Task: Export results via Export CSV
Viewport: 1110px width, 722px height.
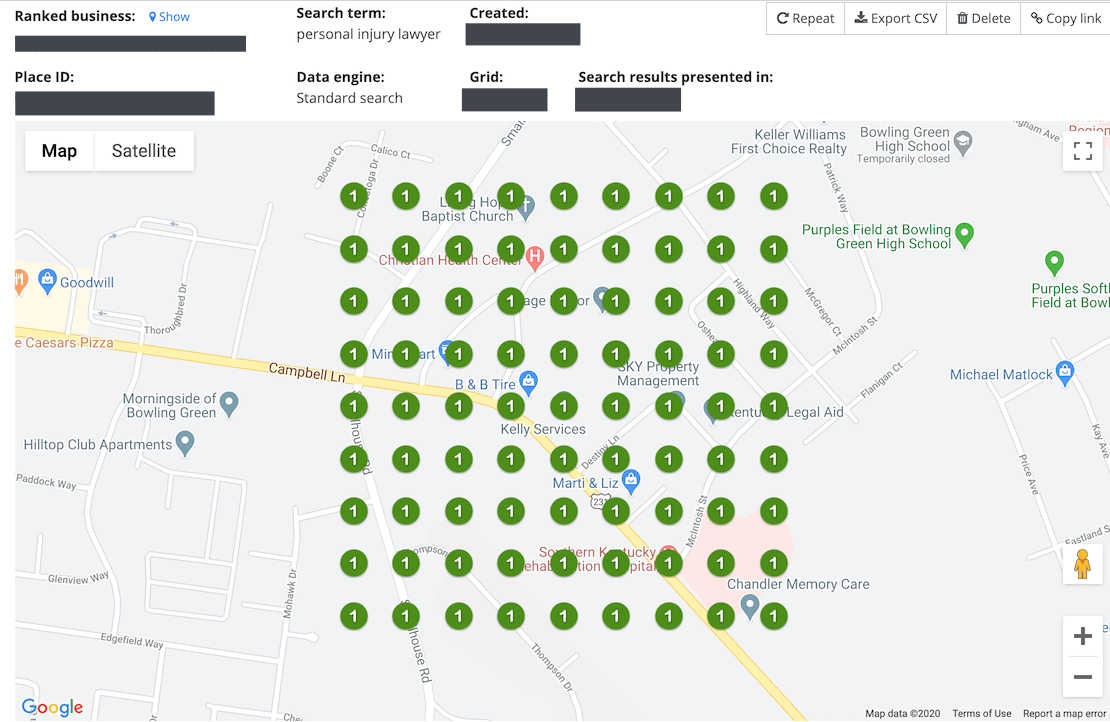Action: (x=895, y=18)
